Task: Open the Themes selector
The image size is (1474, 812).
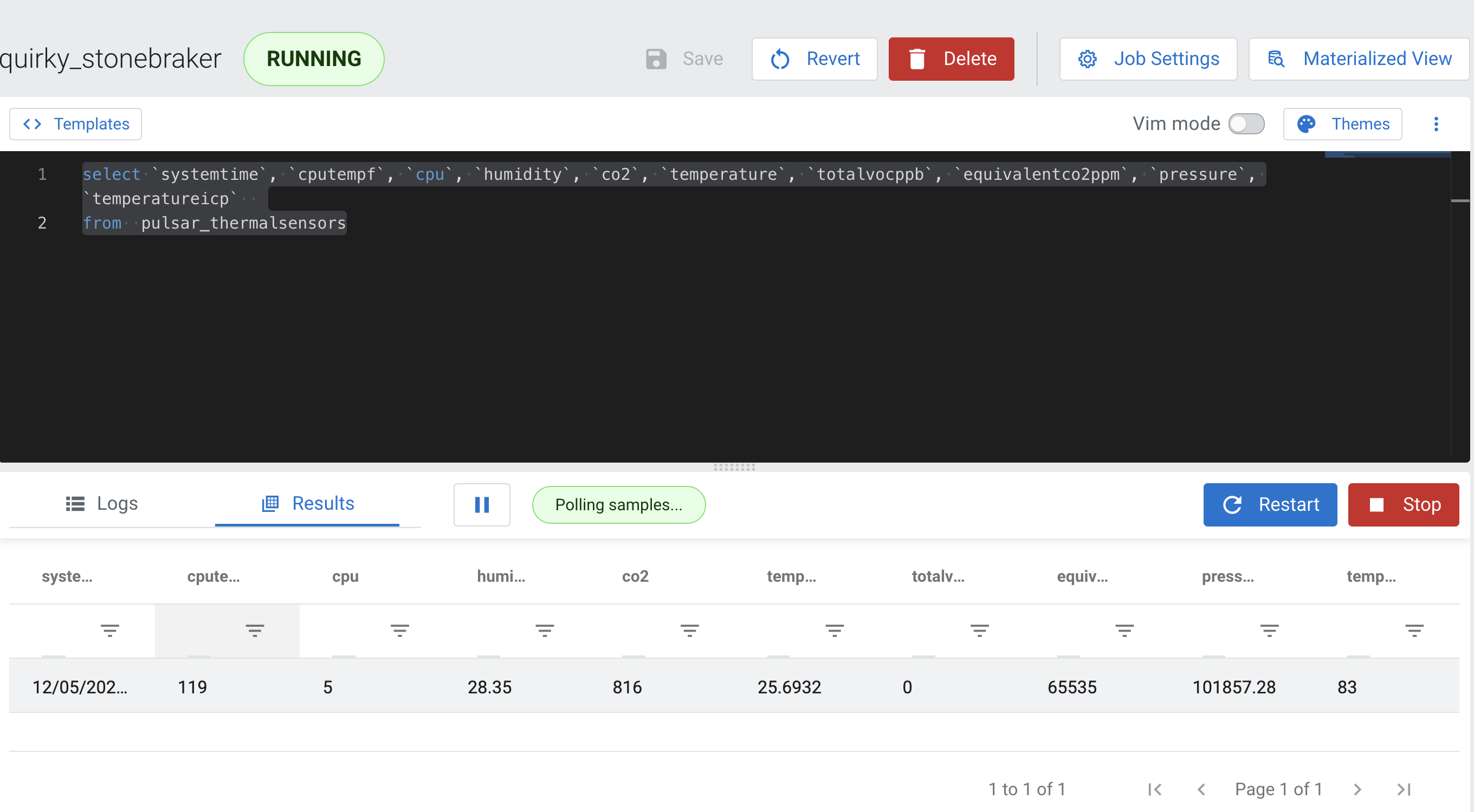Action: [1342, 124]
